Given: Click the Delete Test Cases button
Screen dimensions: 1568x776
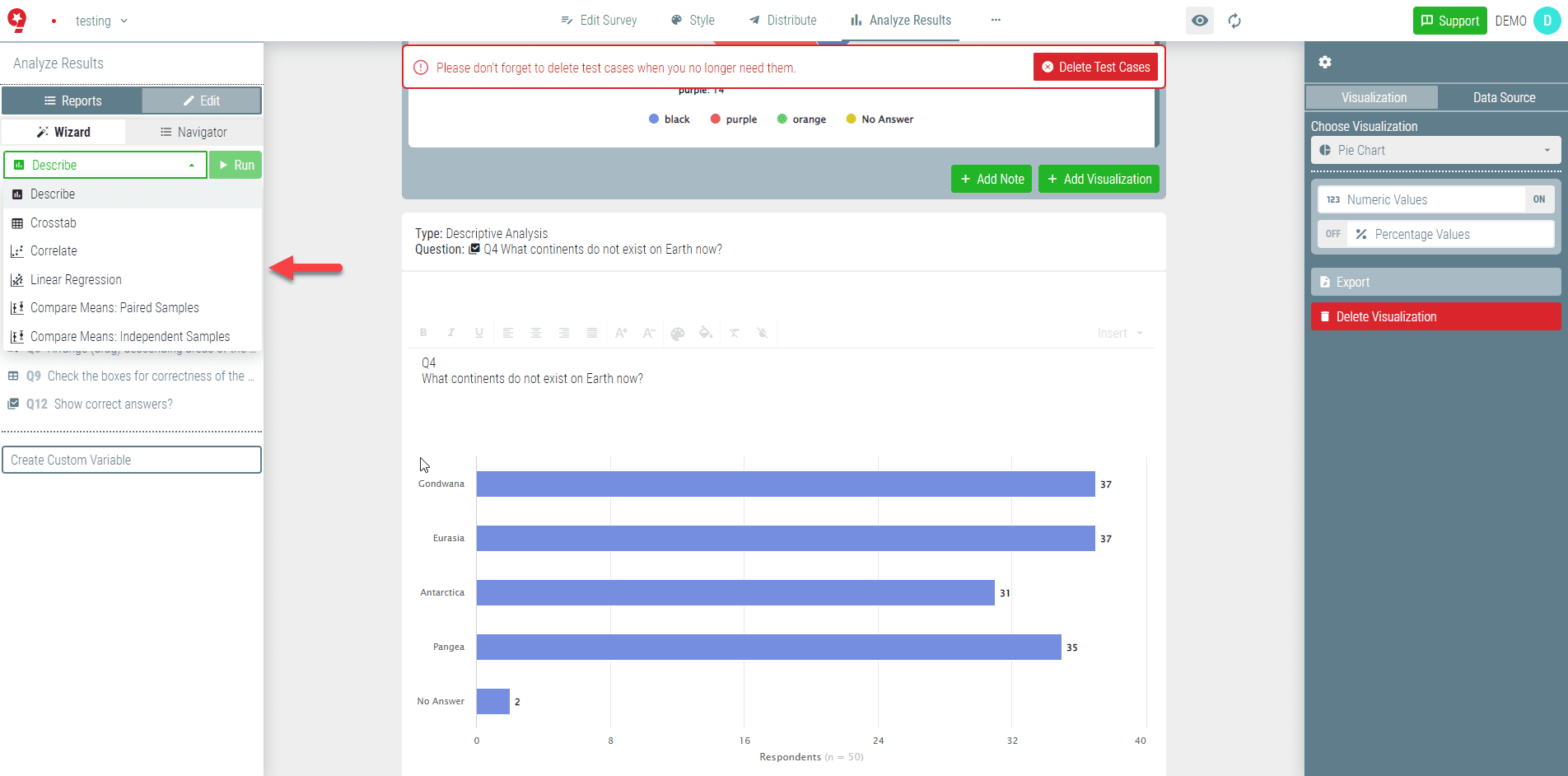Looking at the screenshot, I should coord(1095,67).
